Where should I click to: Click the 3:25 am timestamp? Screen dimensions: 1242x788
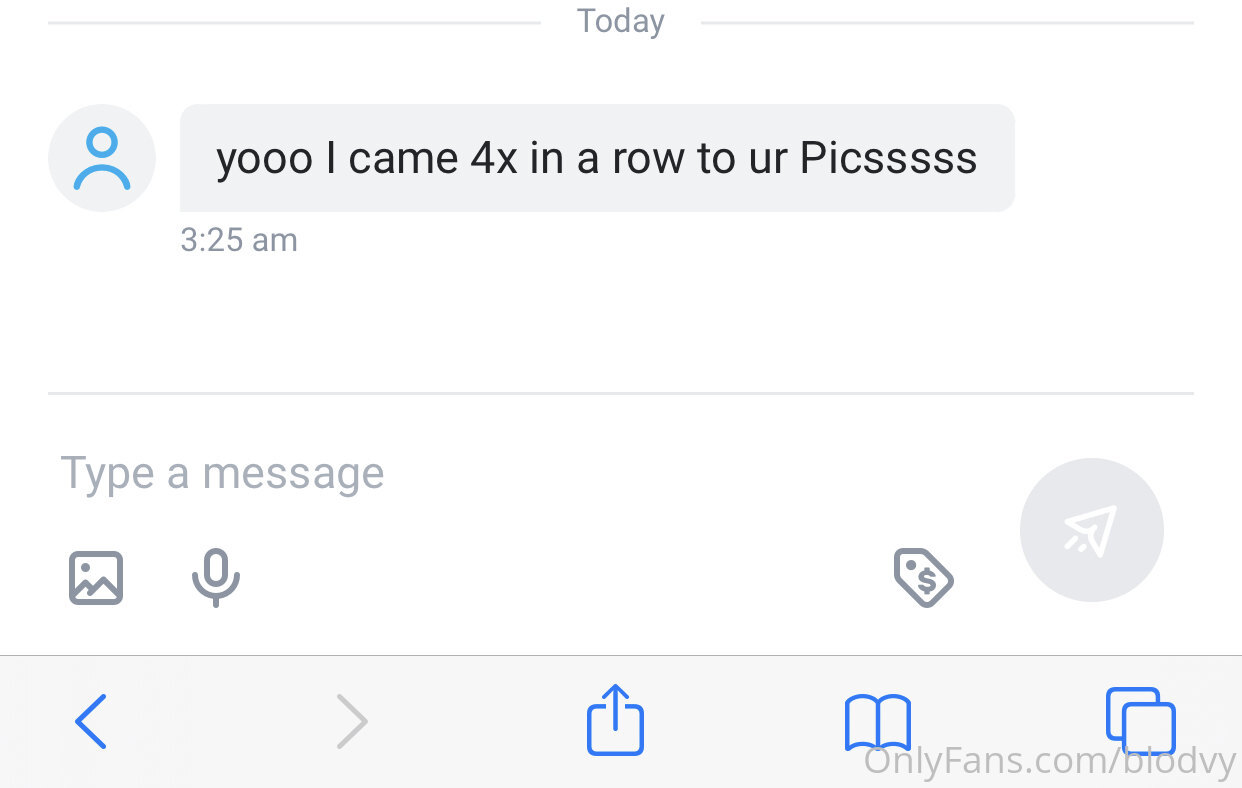[239, 240]
